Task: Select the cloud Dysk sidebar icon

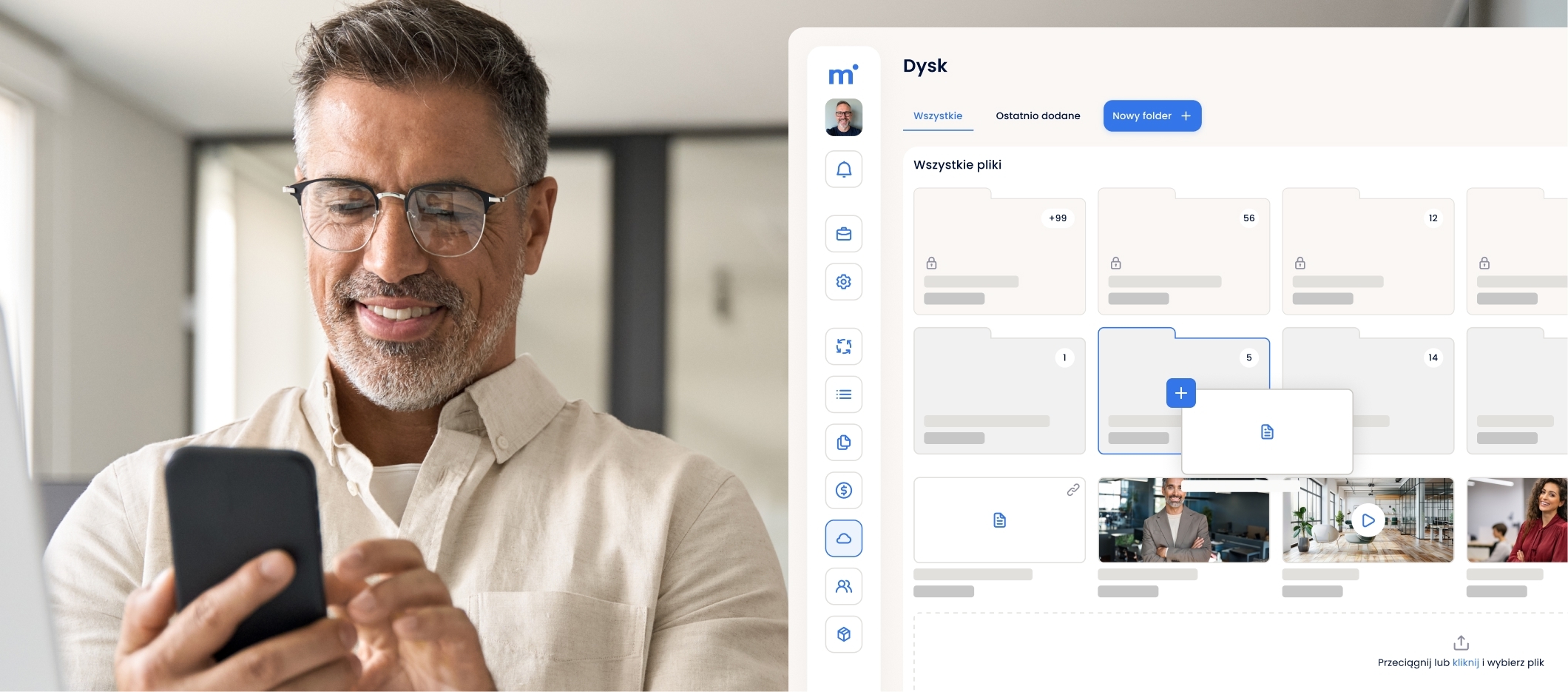Action: [x=843, y=538]
